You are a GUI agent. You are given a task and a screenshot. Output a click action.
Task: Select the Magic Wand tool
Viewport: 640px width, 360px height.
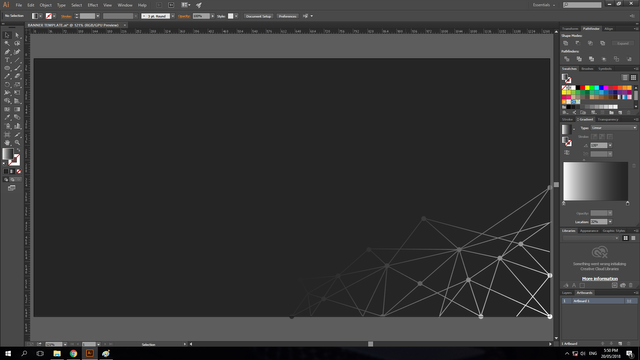tap(7, 43)
